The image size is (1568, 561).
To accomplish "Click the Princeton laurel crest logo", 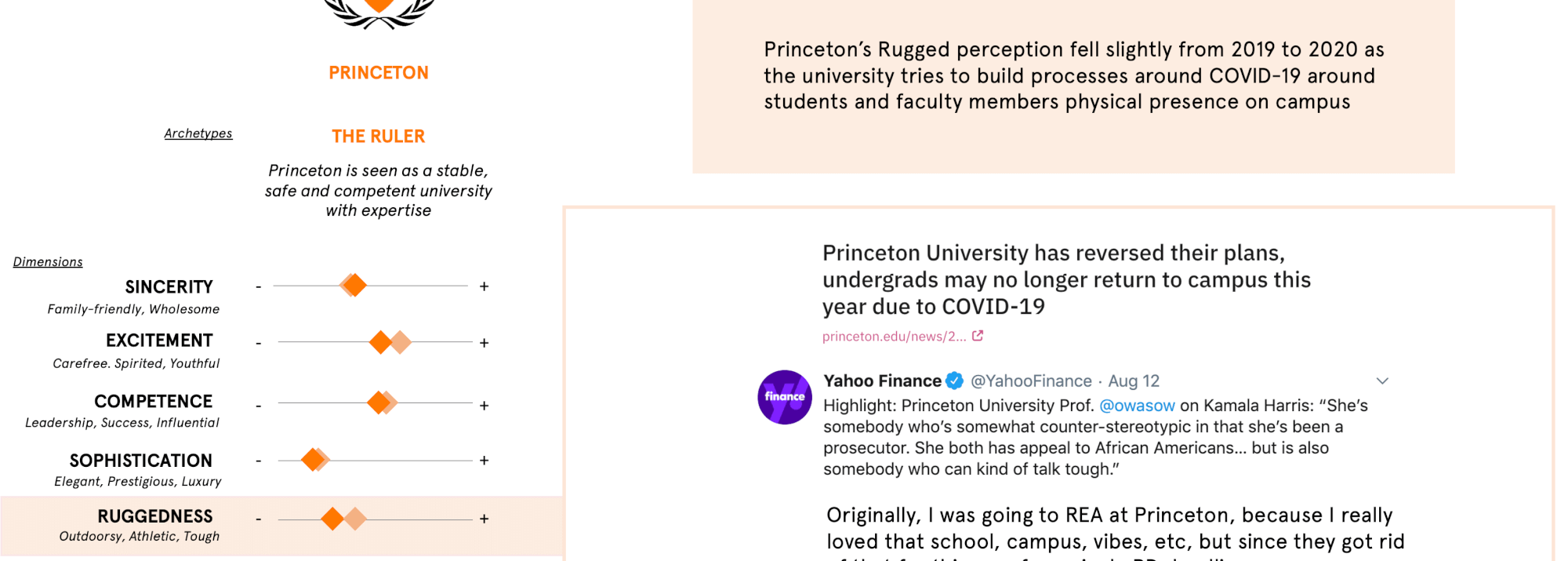I will point(379,12).
